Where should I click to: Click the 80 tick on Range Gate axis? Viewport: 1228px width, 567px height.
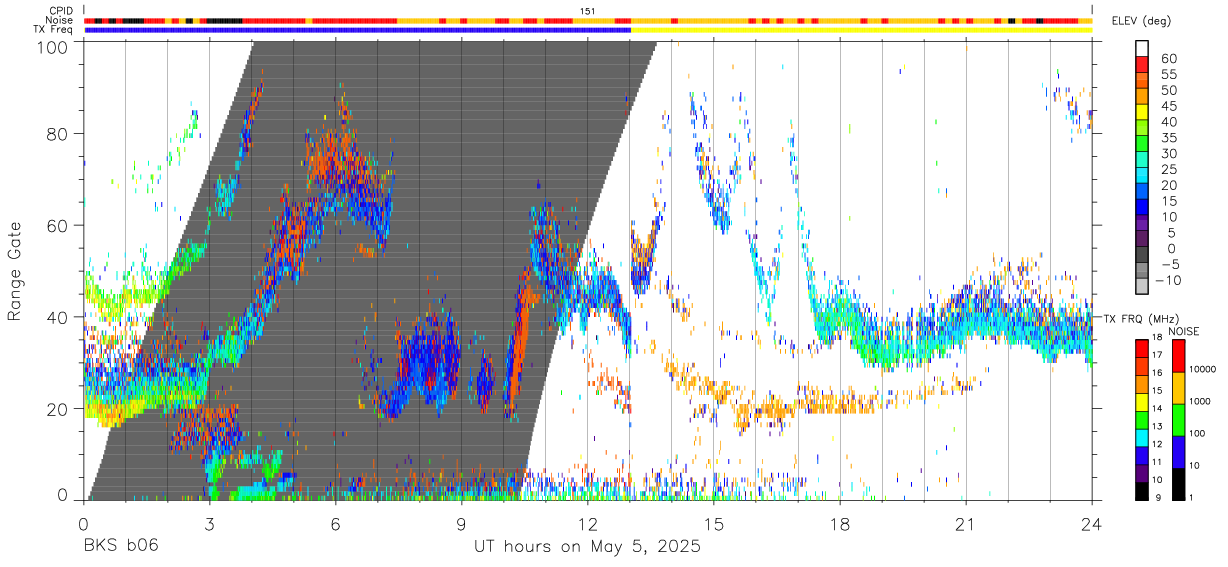tap(58, 134)
